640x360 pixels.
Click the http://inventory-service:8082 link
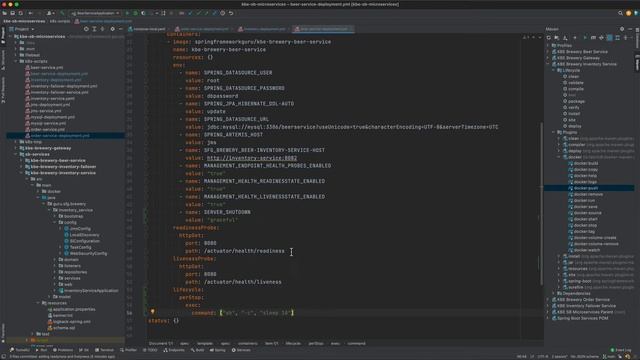coord(252,158)
